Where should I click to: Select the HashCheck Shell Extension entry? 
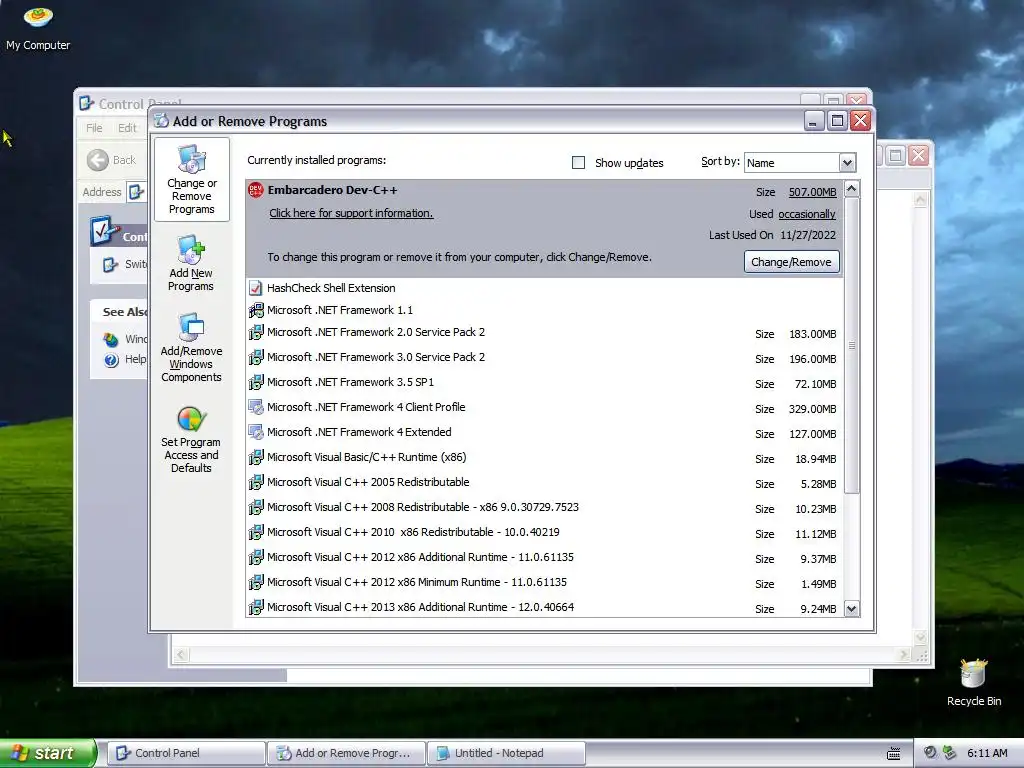pyautogui.click(x=545, y=288)
